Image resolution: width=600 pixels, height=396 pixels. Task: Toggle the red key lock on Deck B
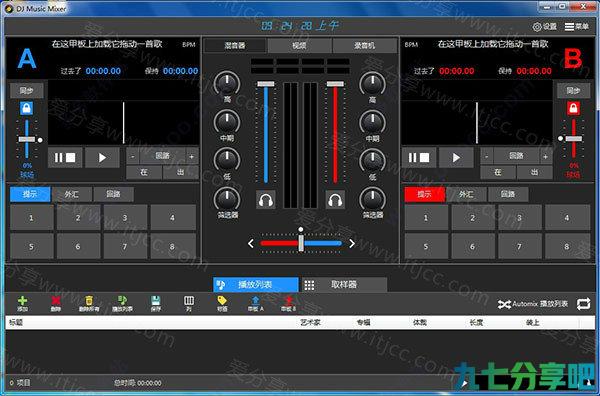pos(573,108)
